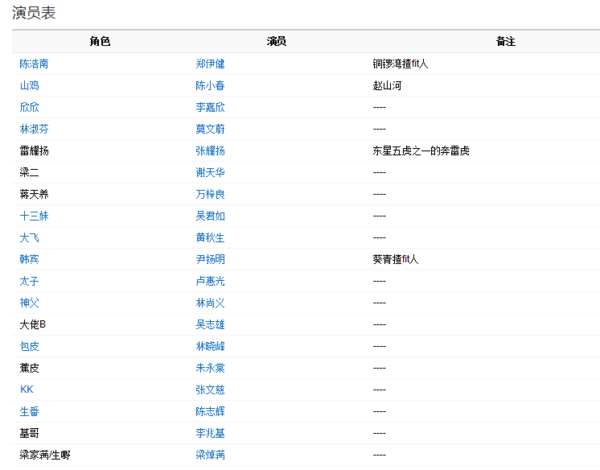
Task: Open 卢惠光 actor page
Action: coord(210,281)
